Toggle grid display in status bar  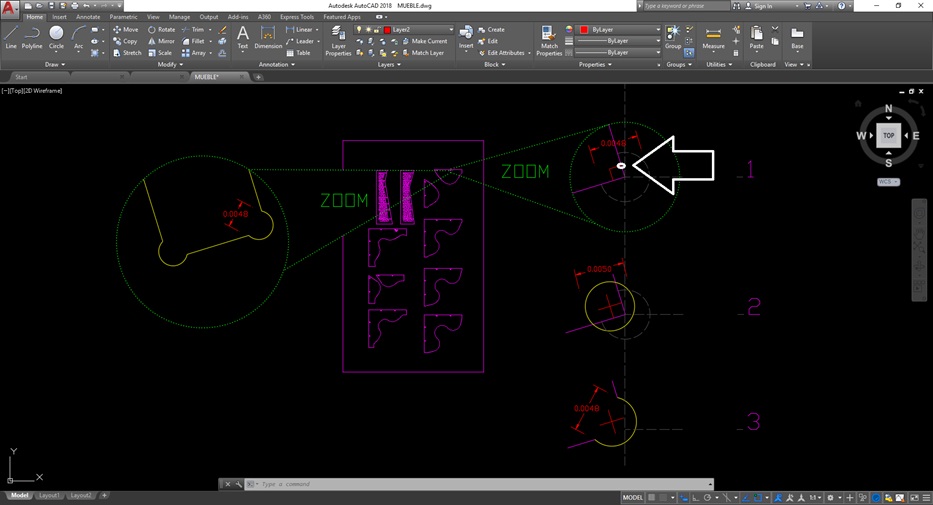tap(652, 497)
